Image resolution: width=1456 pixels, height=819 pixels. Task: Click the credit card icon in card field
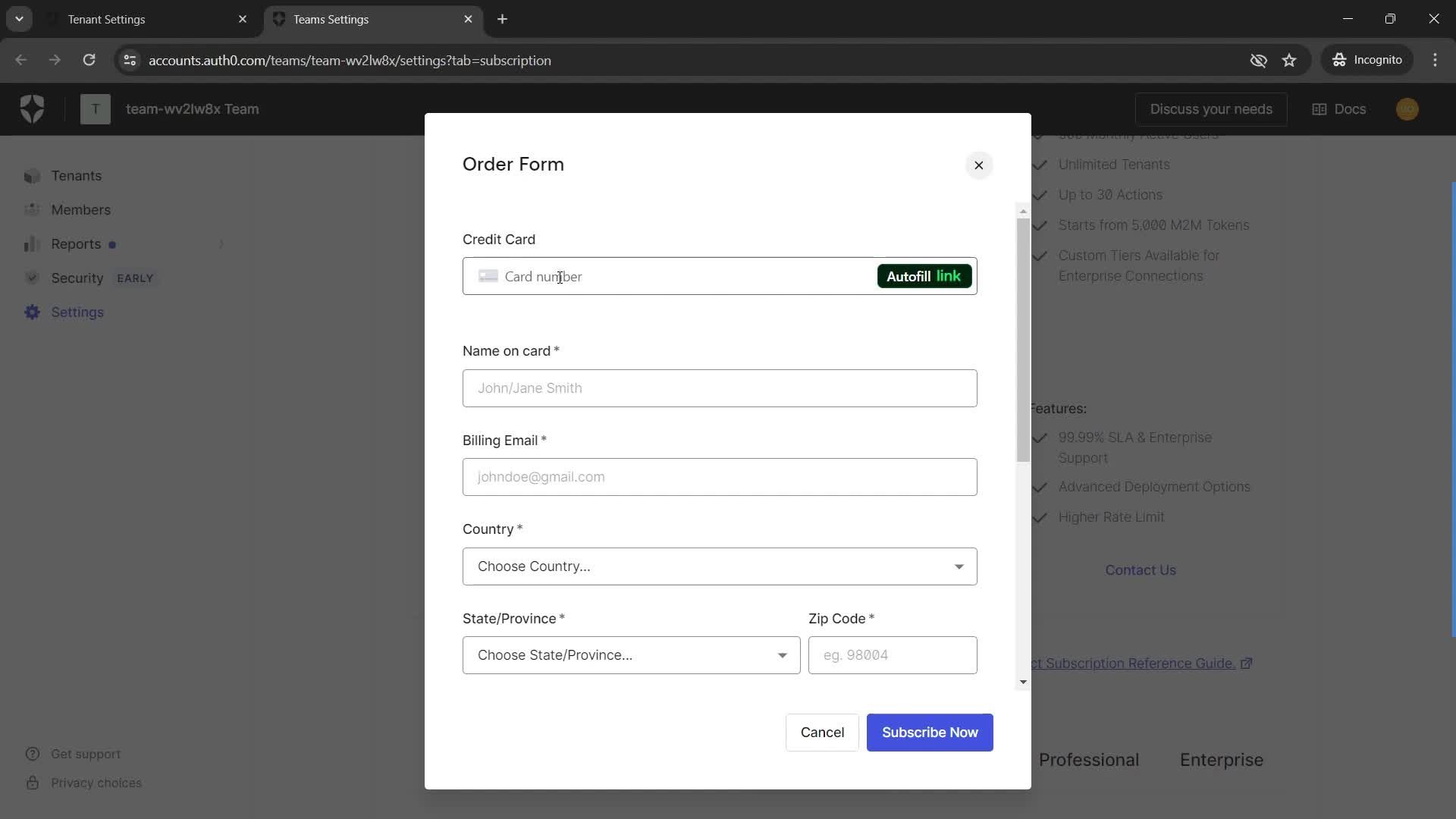point(488,276)
